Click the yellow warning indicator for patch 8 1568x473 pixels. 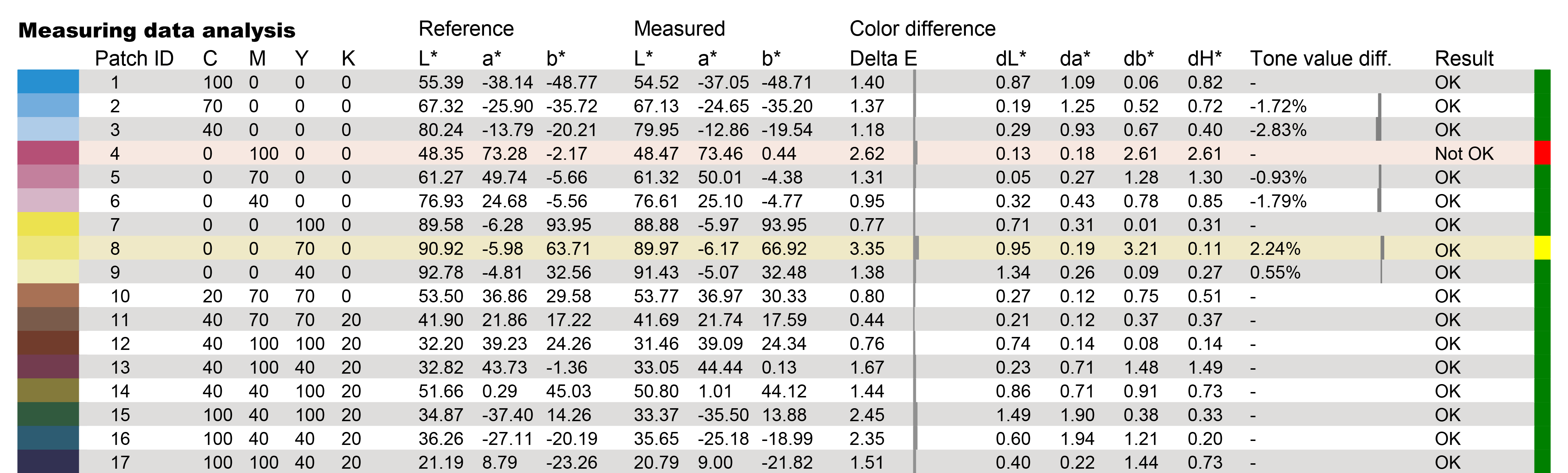(x=1542, y=248)
